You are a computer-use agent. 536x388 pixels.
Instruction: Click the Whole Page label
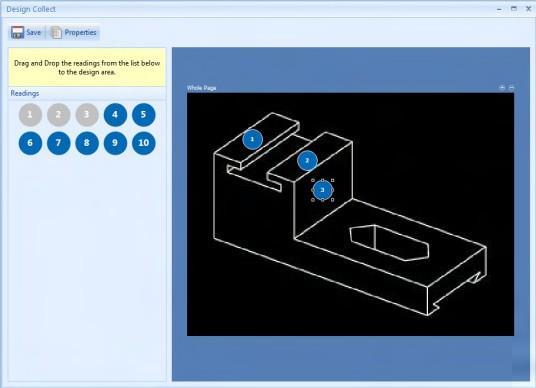pos(201,88)
